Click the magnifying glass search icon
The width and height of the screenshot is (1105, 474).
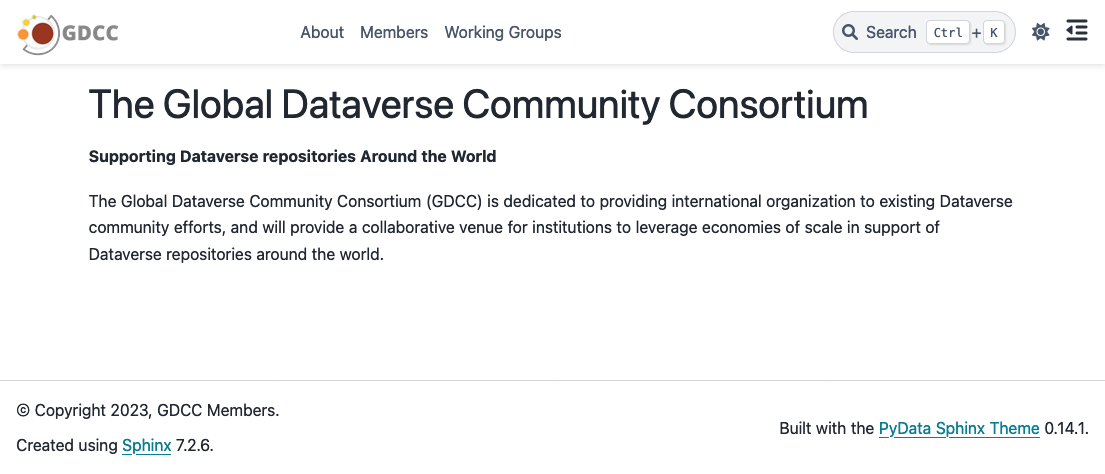click(850, 32)
